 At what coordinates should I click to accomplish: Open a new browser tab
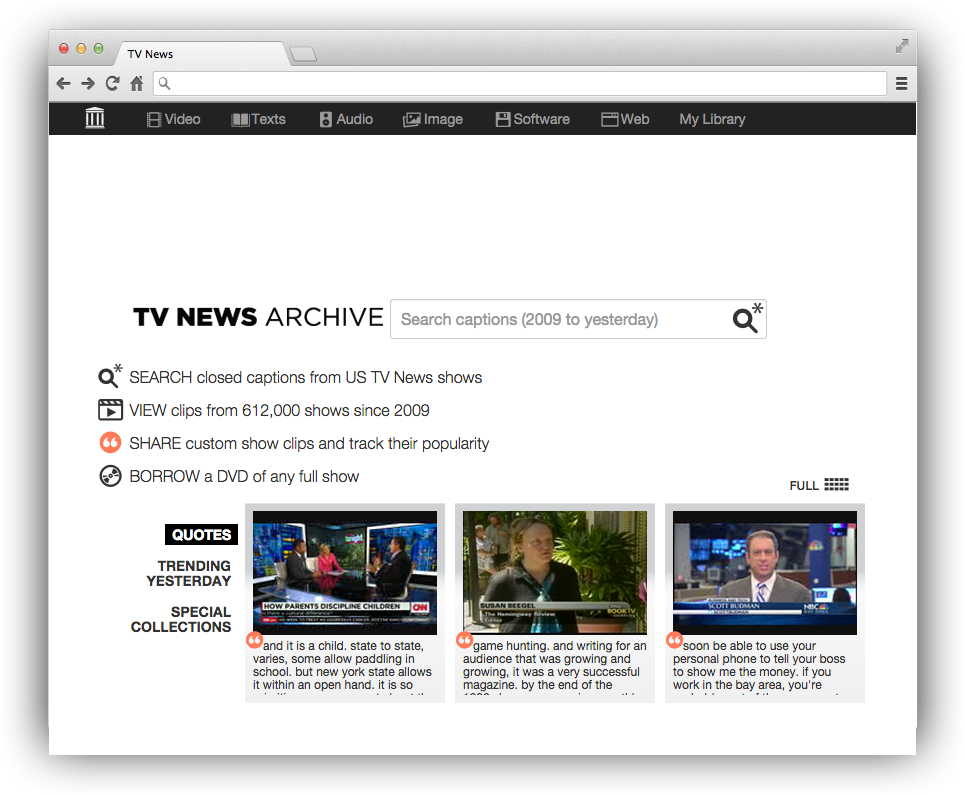(x=303, y=54)
